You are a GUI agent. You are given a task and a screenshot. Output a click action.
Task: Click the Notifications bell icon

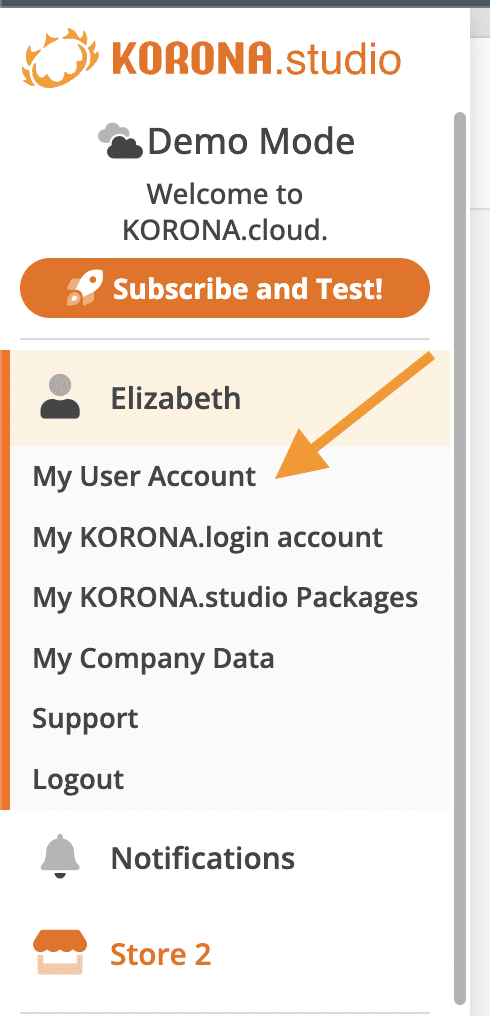[x=60, y=856]
